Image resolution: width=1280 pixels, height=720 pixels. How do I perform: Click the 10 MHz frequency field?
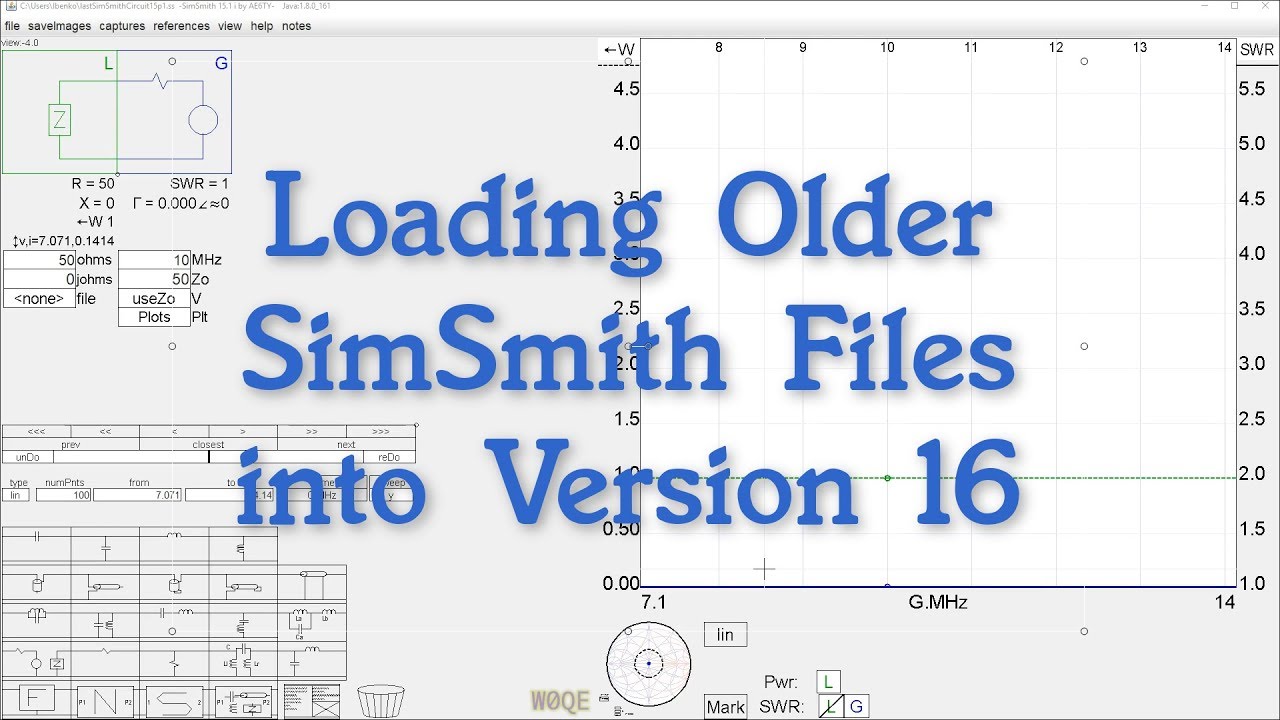(x=153, y=260)
